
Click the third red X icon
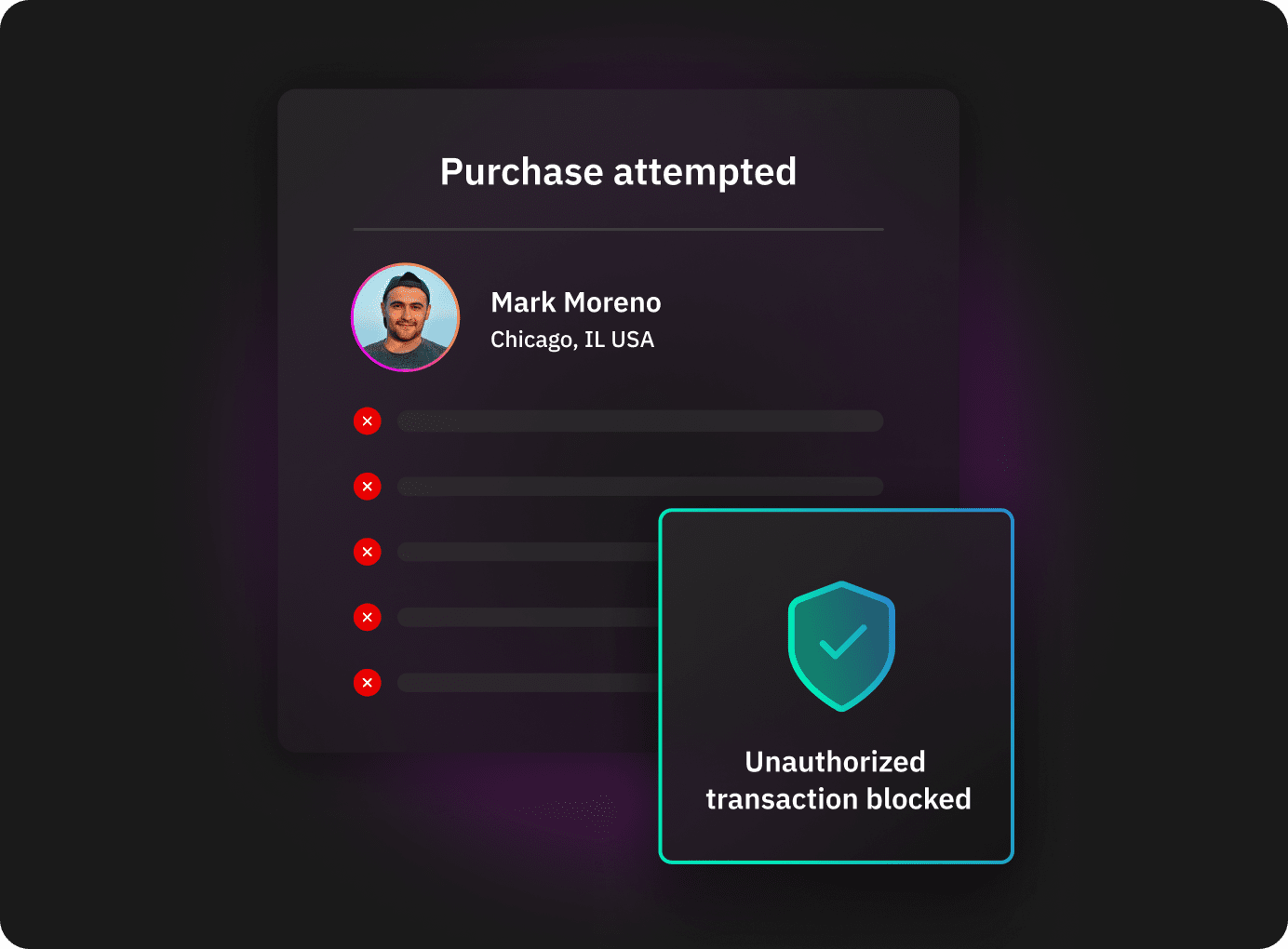pyautogui.click(x=368, y=552)
